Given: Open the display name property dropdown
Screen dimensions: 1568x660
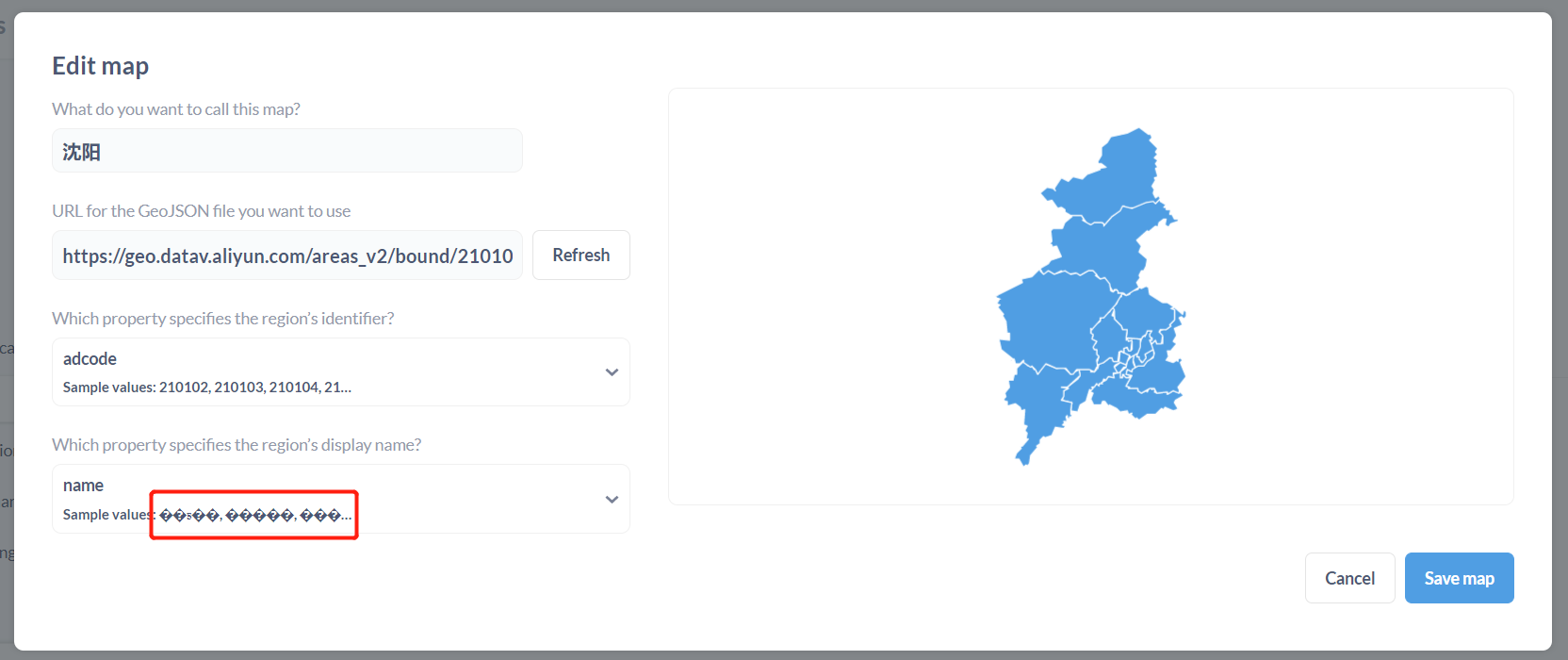Looking at the screenshot, I should [341, 499].
